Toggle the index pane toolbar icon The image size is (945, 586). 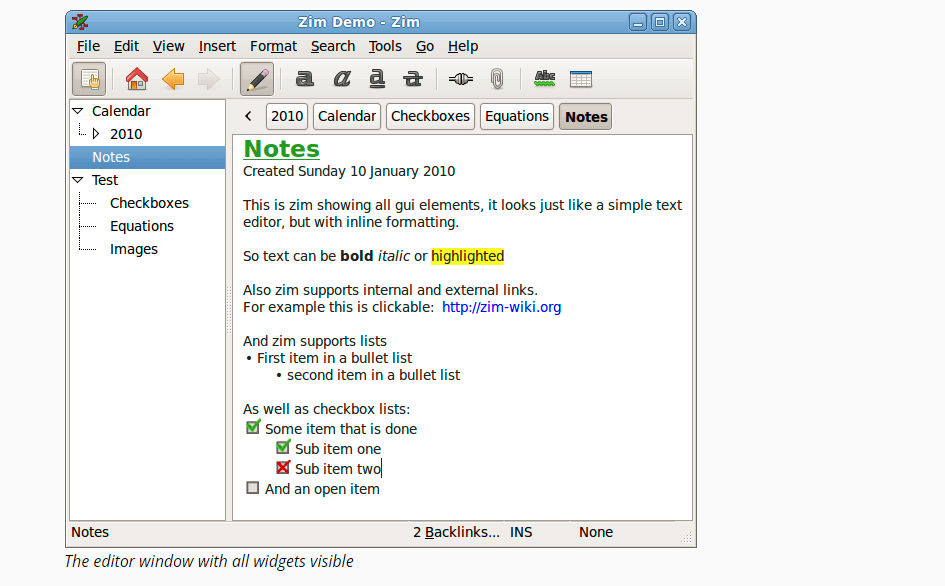point(88,79)
